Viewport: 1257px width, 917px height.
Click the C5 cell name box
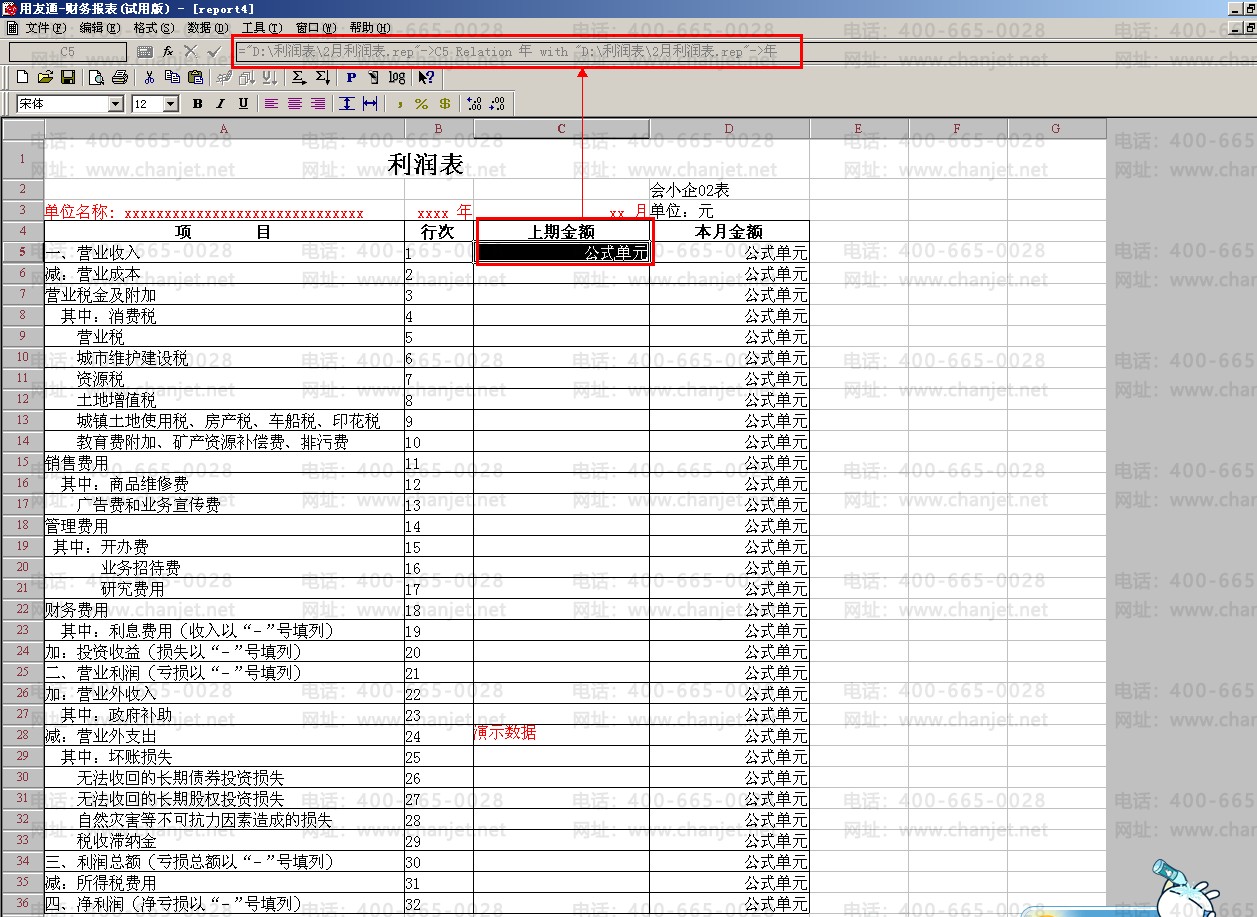tap(68, 51)
